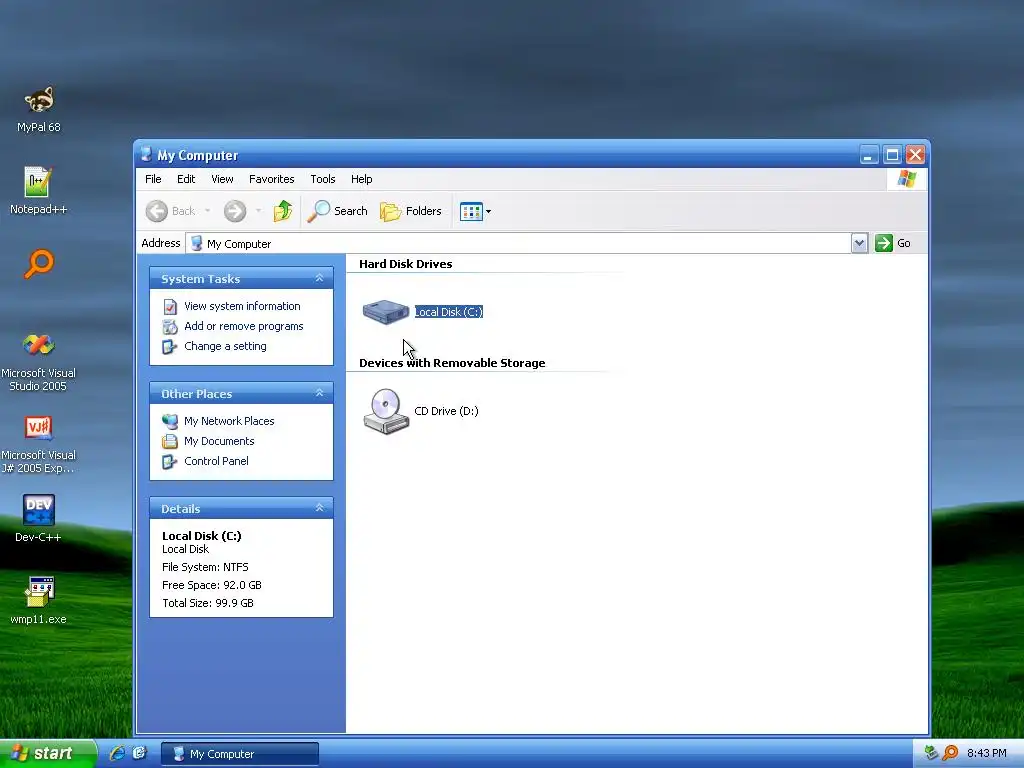Click the Windows flag logo in menu bar

(x=906, y=179)
